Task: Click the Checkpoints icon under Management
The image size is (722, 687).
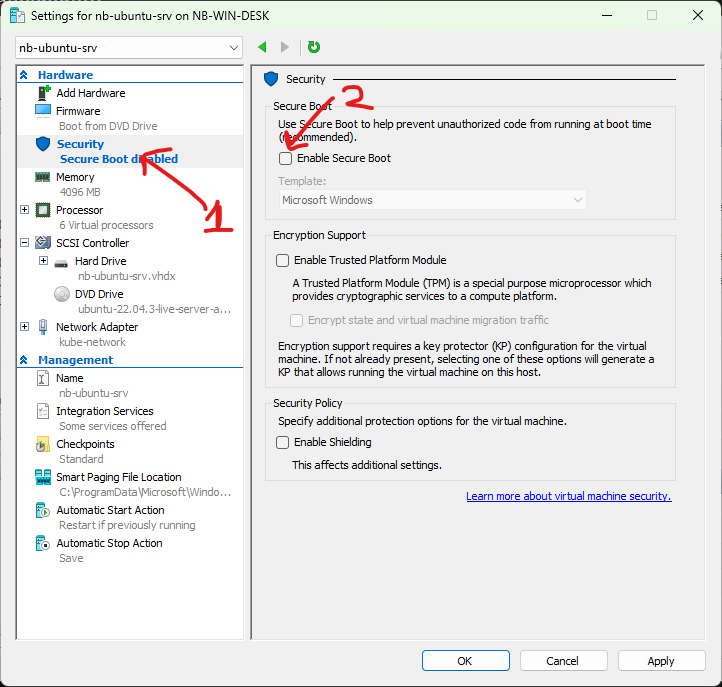Action: coord(43,444)
